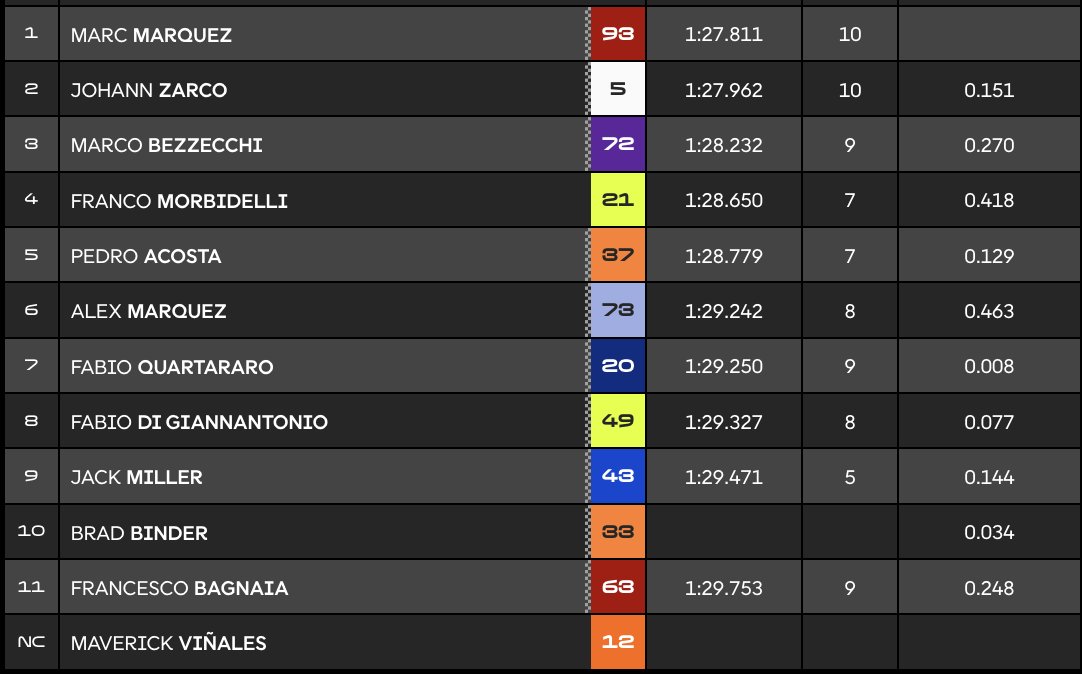
Task: Click the Fabio Quartararo rider name
Action: pos(172,367)
